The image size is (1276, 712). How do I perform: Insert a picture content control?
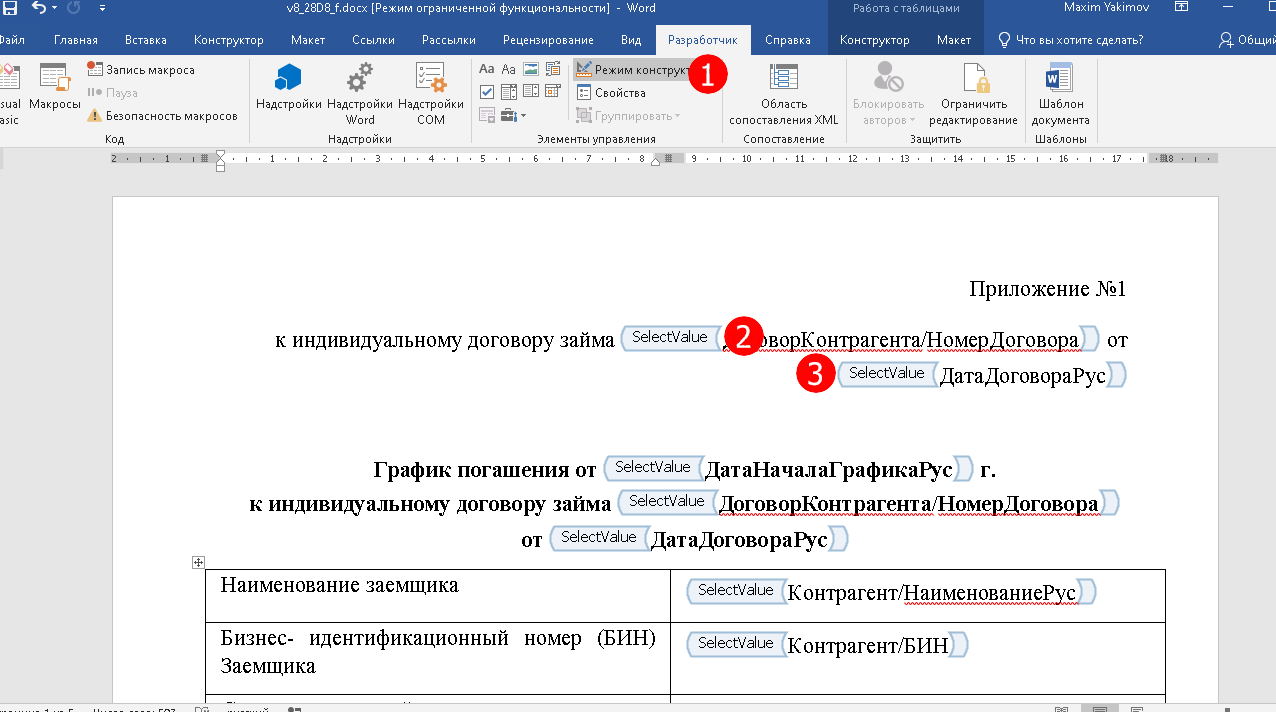[531, 69]
